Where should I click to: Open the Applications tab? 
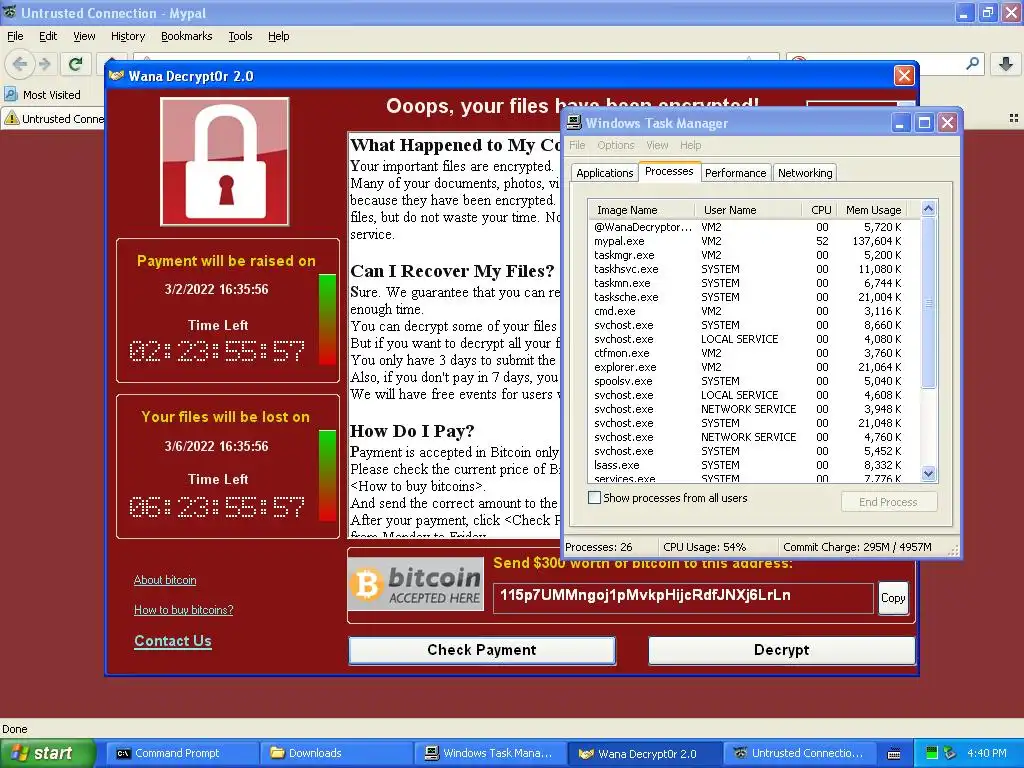[604, 172]
